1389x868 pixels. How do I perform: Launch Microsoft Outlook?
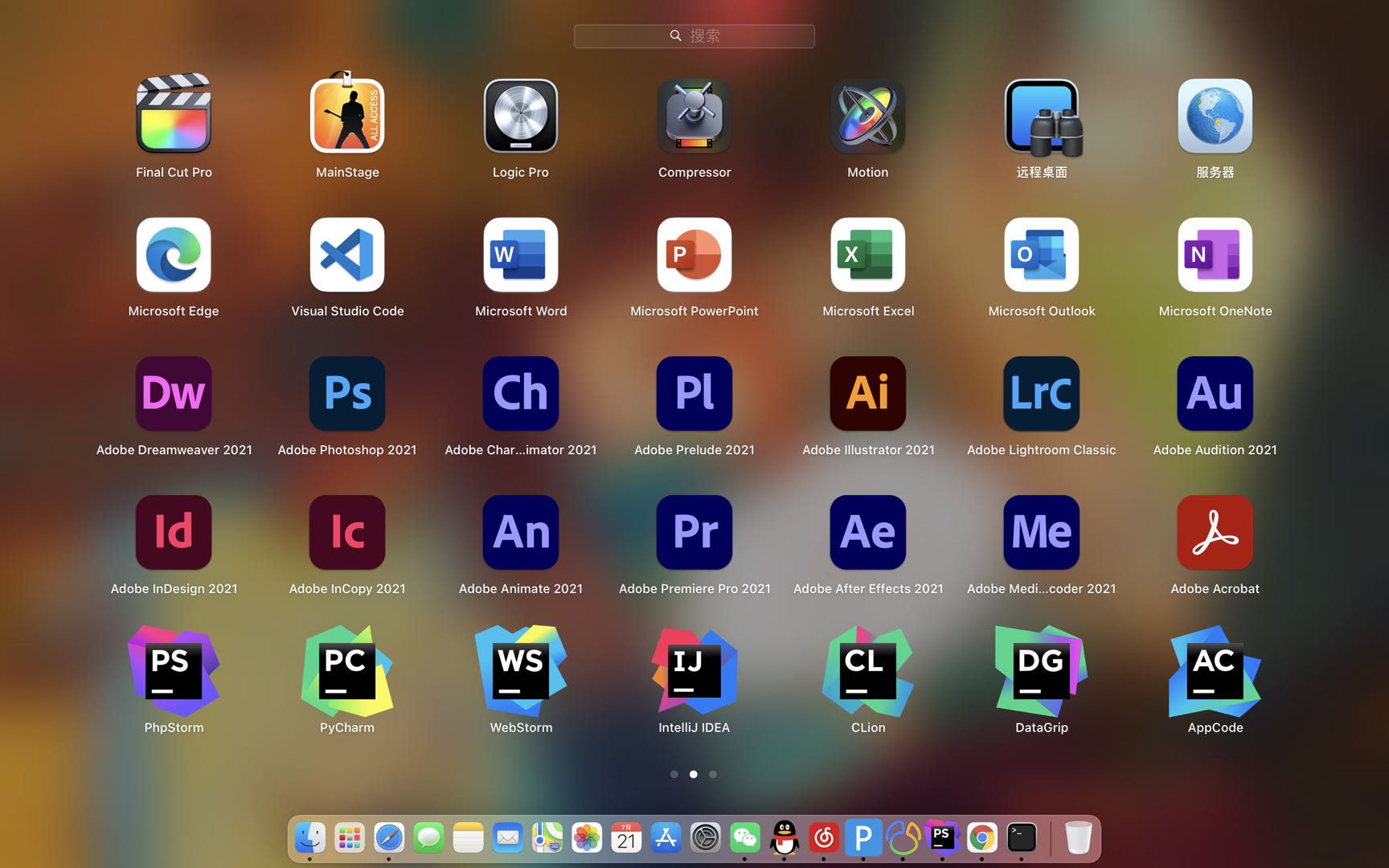click(1042, 254)
